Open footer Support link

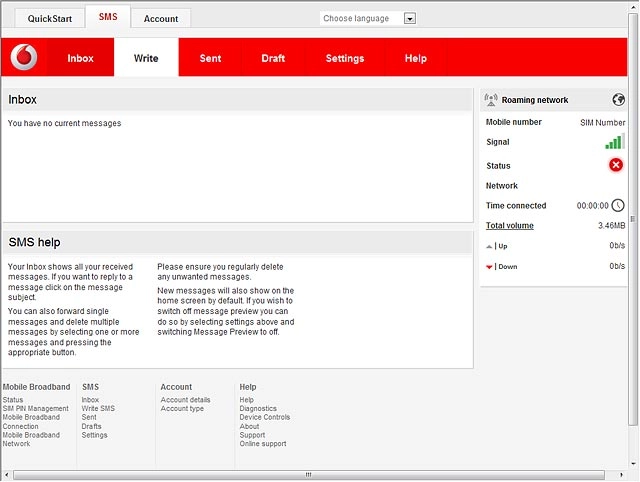point(252,435)
